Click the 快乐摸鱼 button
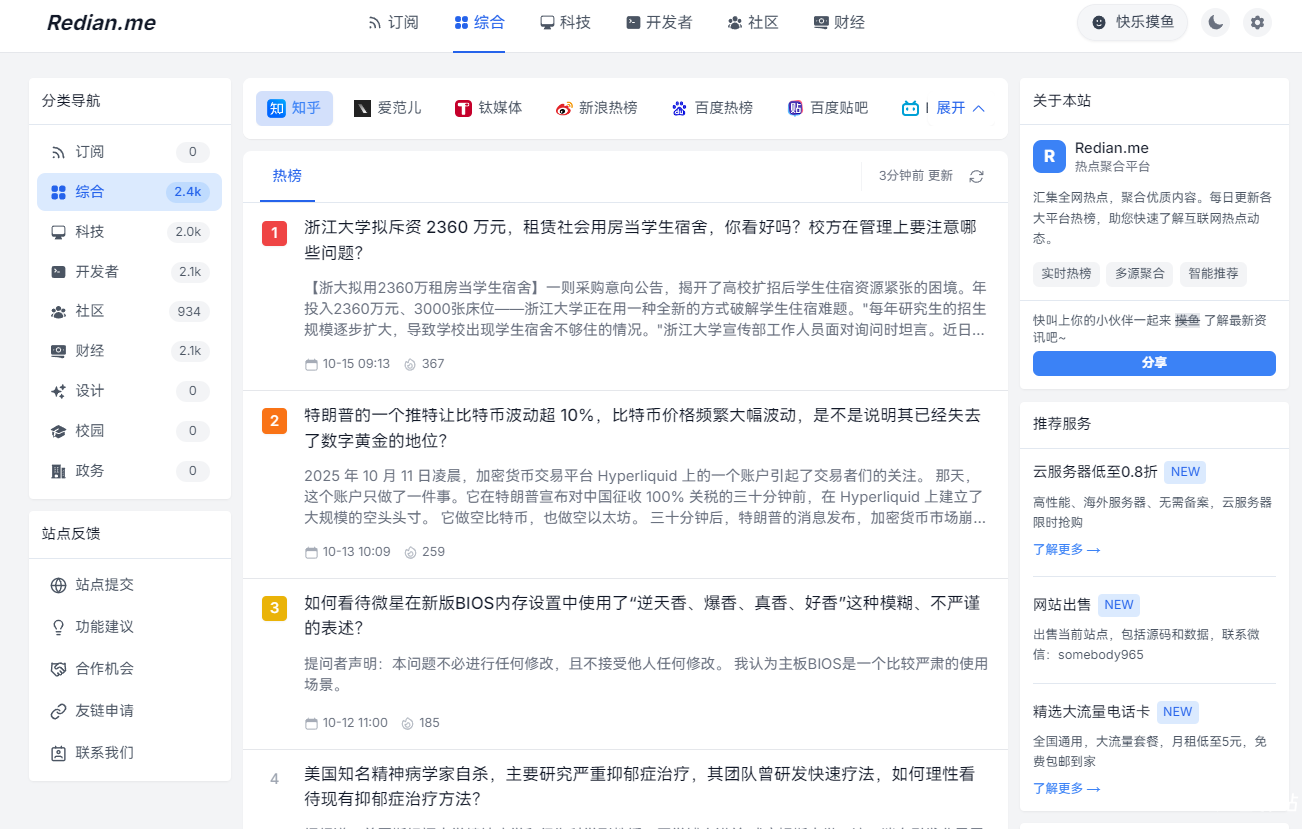1302x829 pixels. tap(1132, 22)
